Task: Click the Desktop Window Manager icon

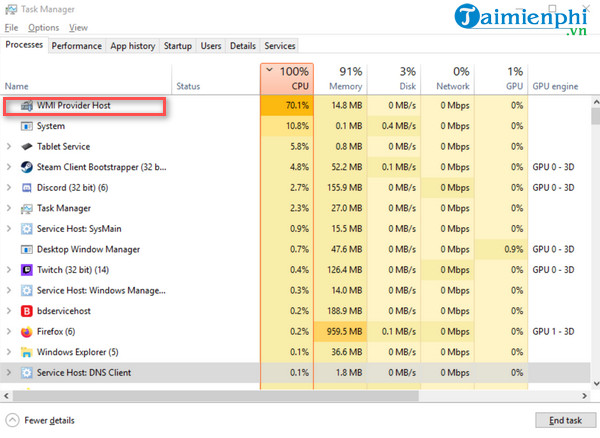Action: pyautogui.click(x=26, y=249)
